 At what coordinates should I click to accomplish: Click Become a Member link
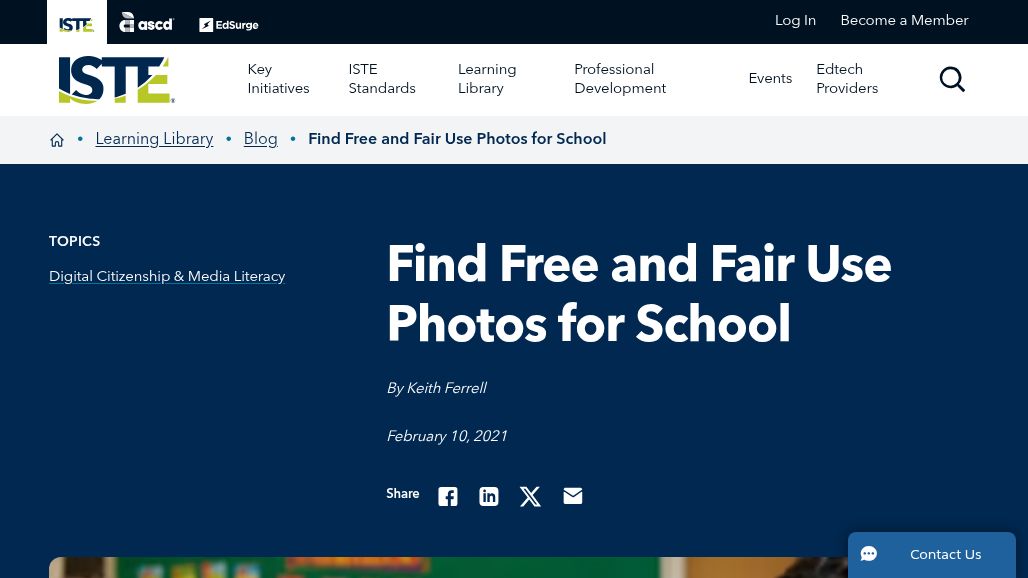[904, 20]
